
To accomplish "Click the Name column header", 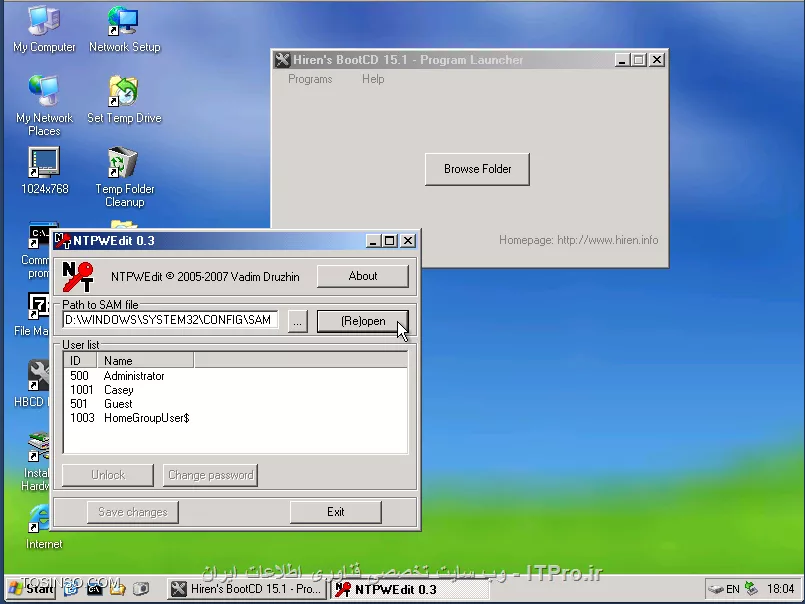I will pyautogui.click(x=145, y=361).
